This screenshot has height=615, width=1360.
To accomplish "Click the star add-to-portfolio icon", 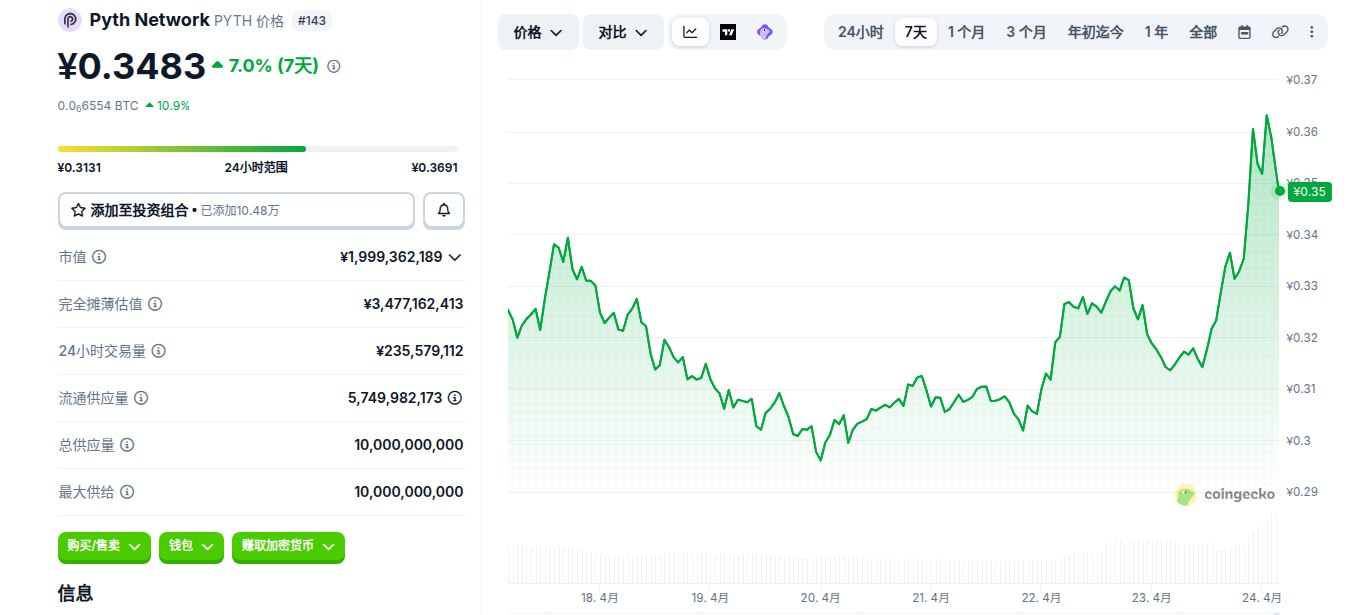I will click(x=78, y=210).
